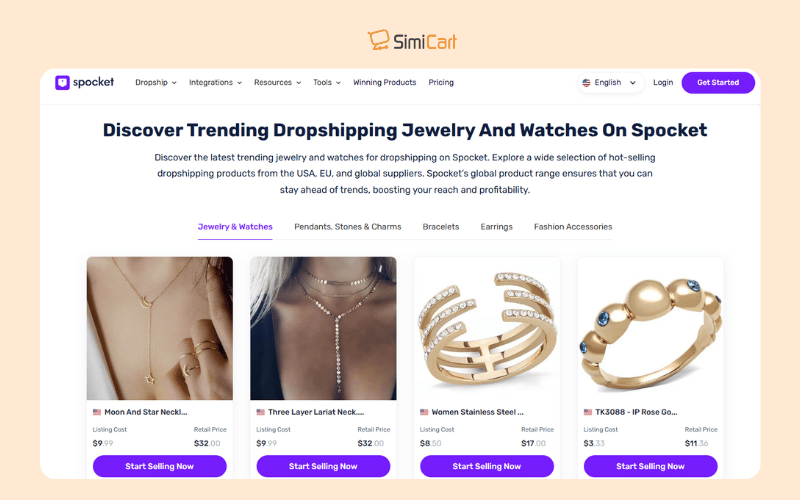Viewport: 800px width, 500px height.
Task: Open the Integrations dropdown
Action: [215, 83]
